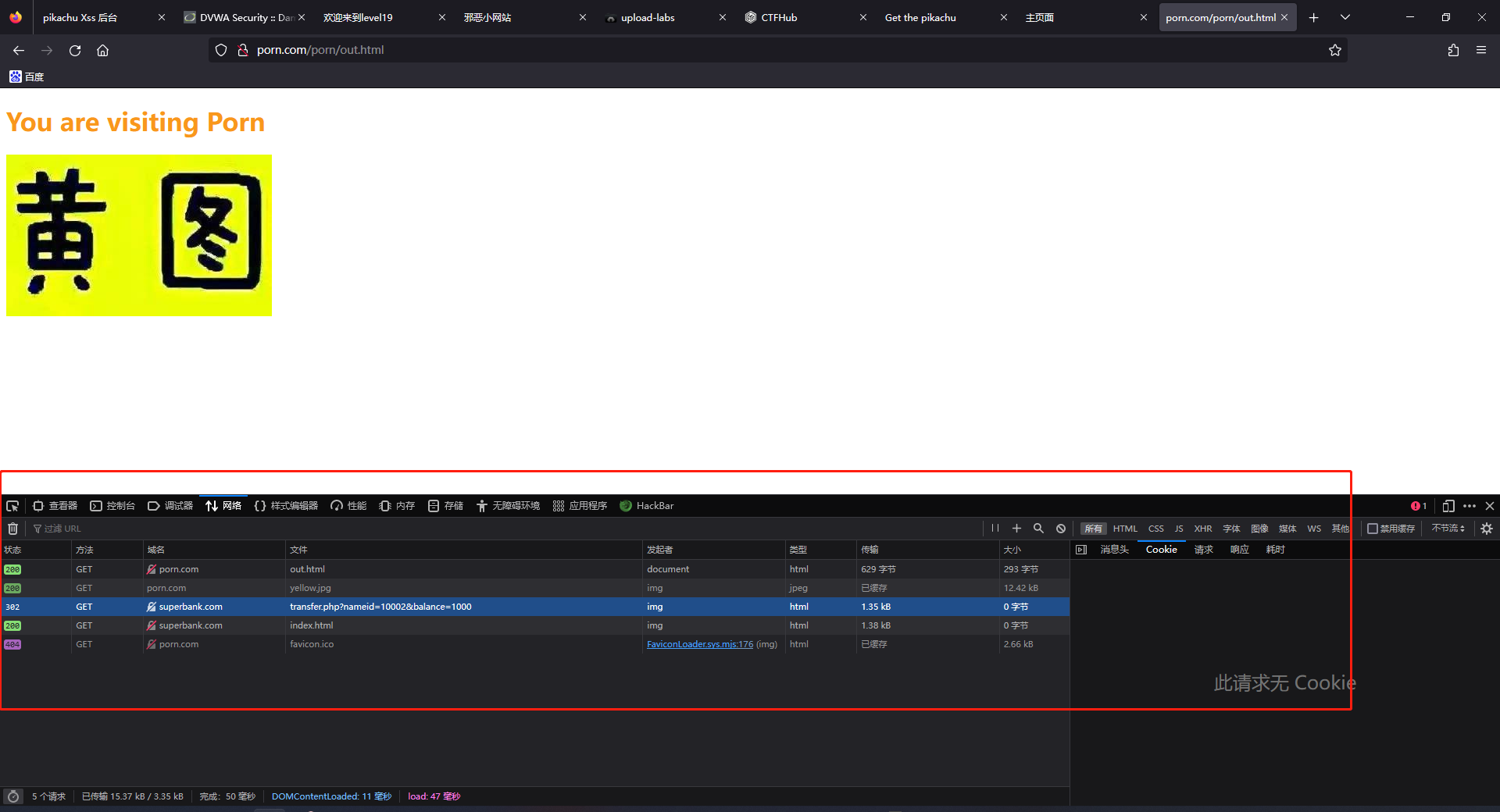Show the 消息头 headers tab
Viewport: 1500px width, 812px height.
(x=1115, y=550)
